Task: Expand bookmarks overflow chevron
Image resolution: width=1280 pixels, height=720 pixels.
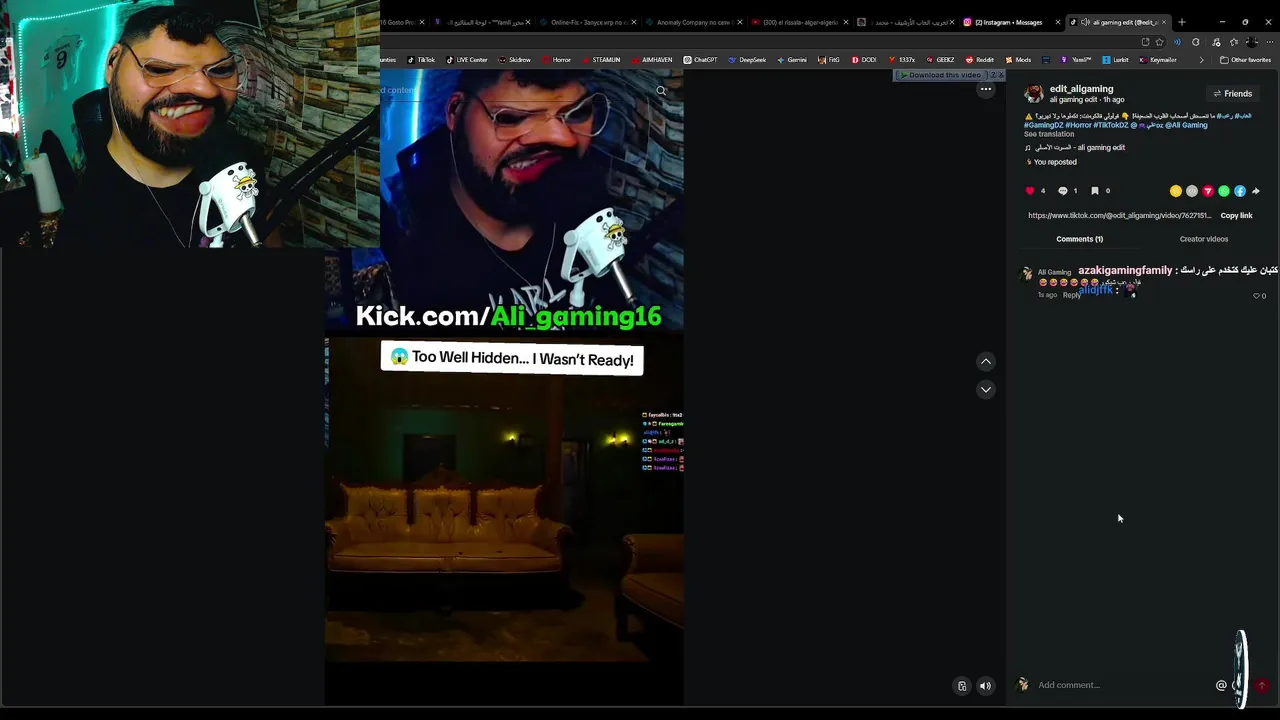Action: tap(1202, 60)
